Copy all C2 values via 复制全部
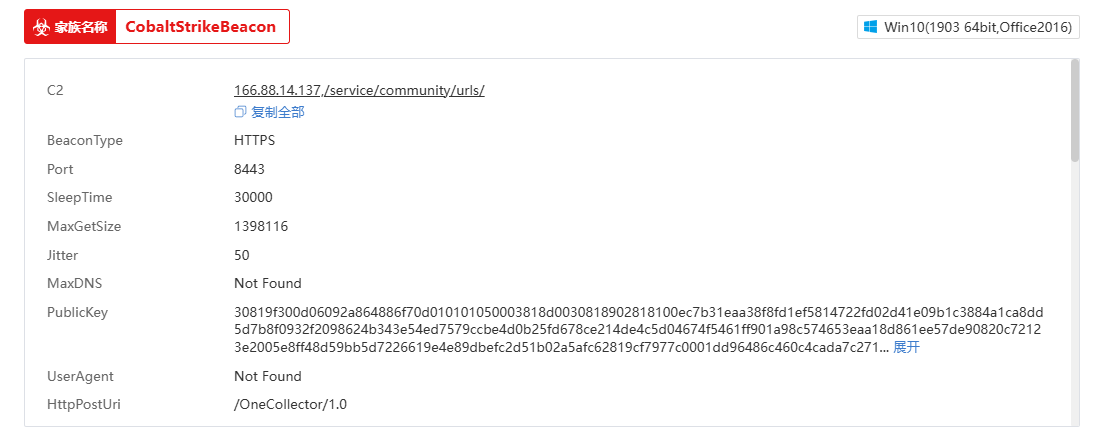 (x=277, y=112)
